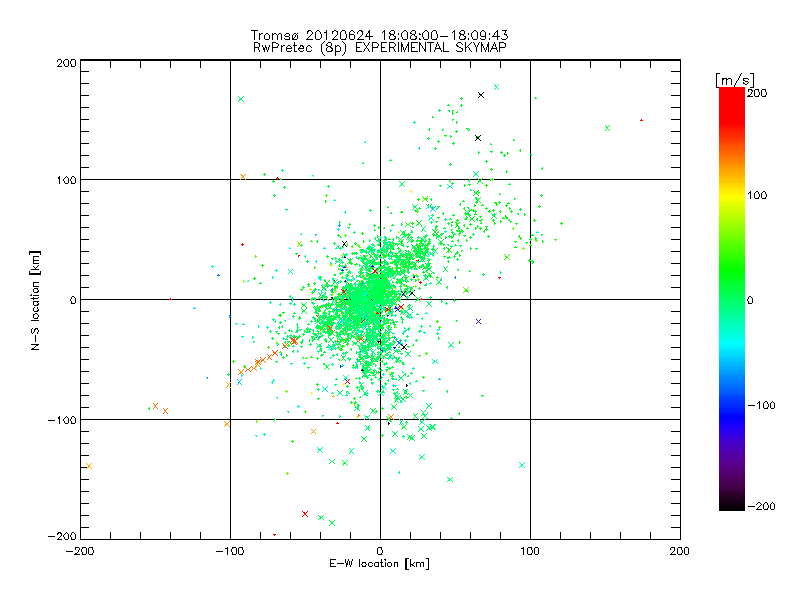Screen dimensions: 800x600
Task: Click the "N-S location [km]" axis label
Action: (35, 301)
